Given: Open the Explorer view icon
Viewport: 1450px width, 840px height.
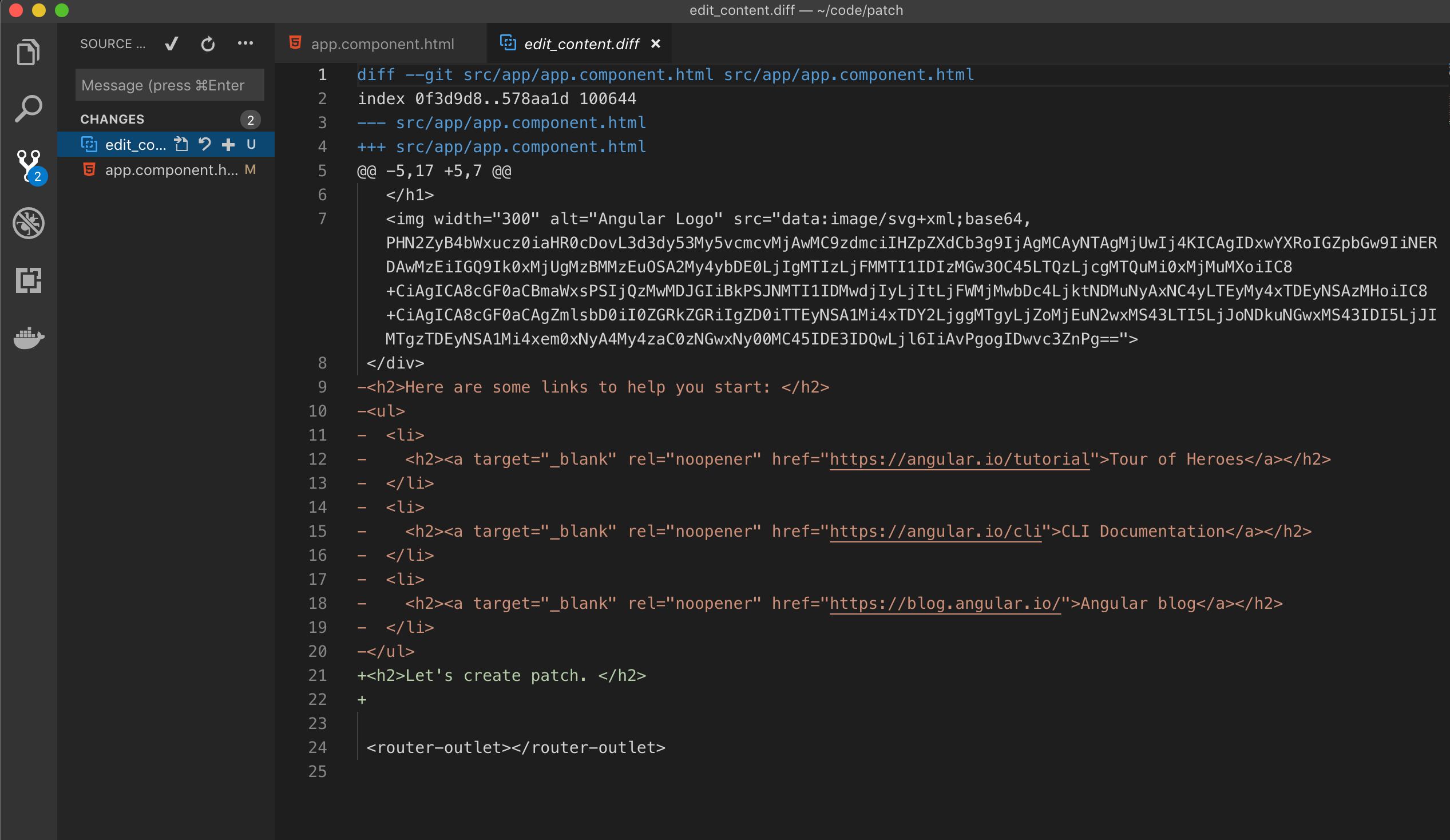Looking at the screenshot, I should coord(28,52).
